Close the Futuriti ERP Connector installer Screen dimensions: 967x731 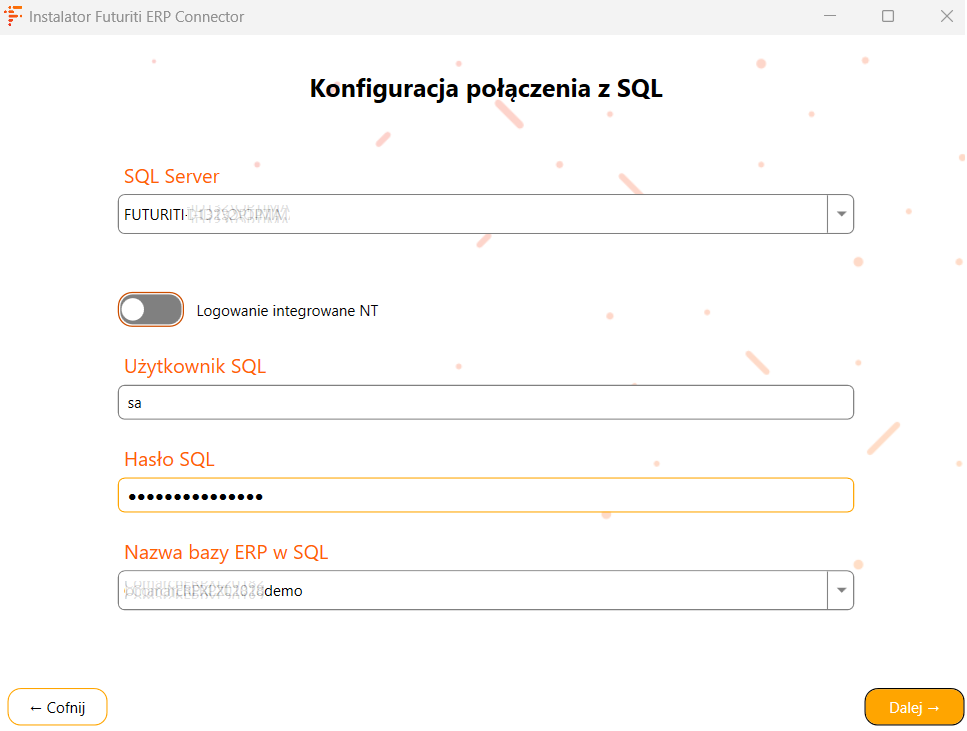946,16
